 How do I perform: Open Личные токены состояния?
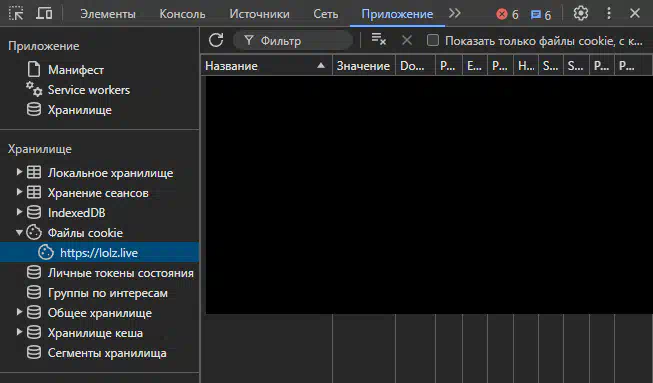tap(120, 273)
